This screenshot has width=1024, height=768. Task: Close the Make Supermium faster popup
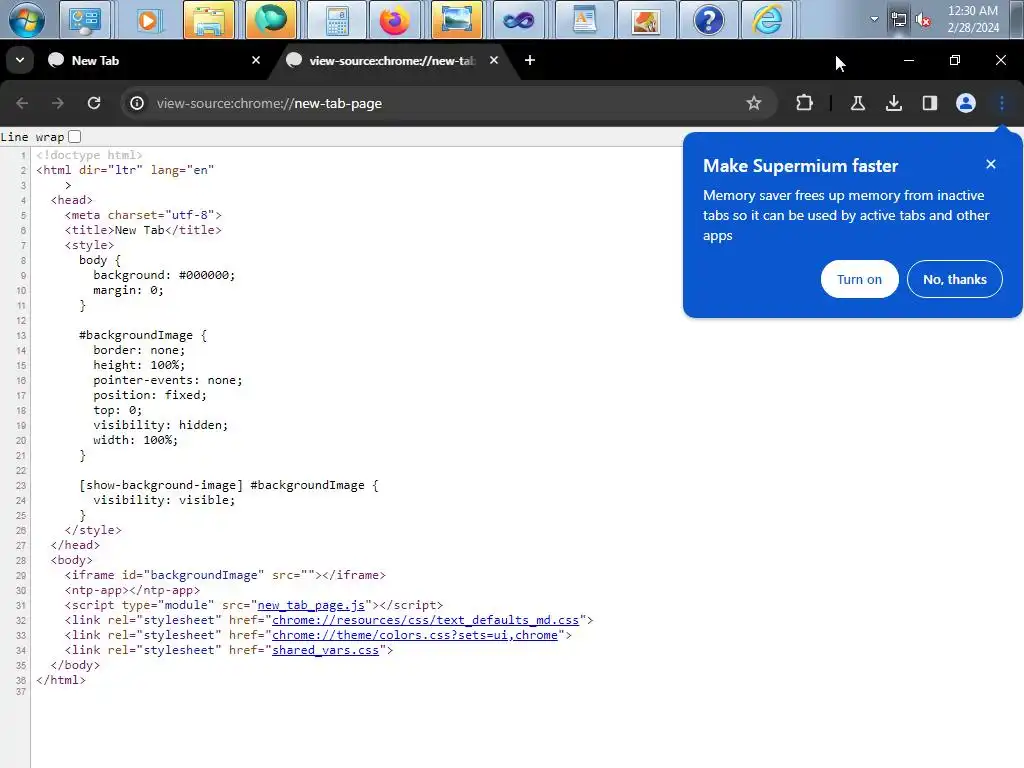(991, 164)
